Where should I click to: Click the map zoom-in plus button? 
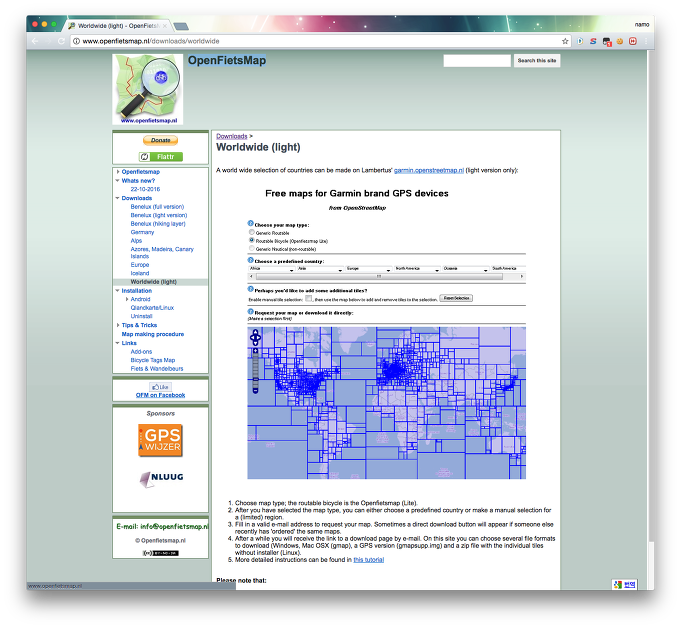click(255, 350)
